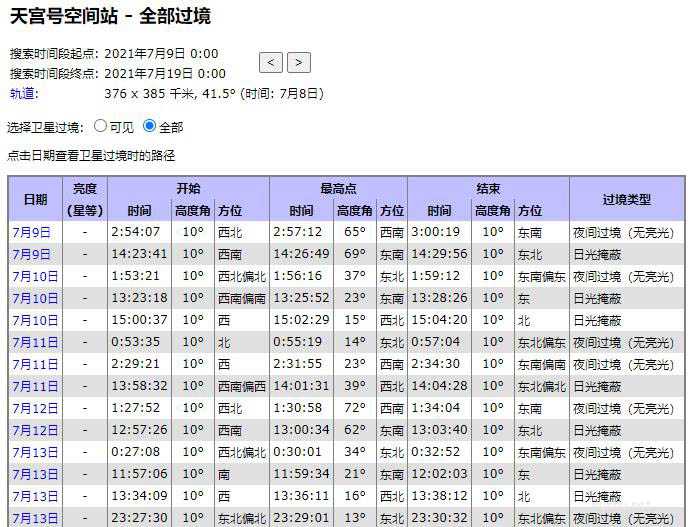The image size is (691, 527).
Task: Open 7月13日 link in the 23:27:30 row
Action: click(35, 519)
